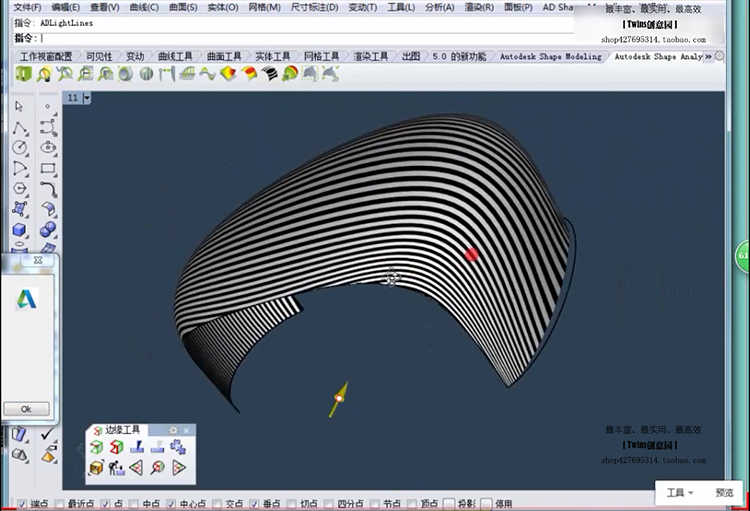This screenshot has height=511, width=750.
Task: Click the polyline tool icon
Action: pos(19,127)
